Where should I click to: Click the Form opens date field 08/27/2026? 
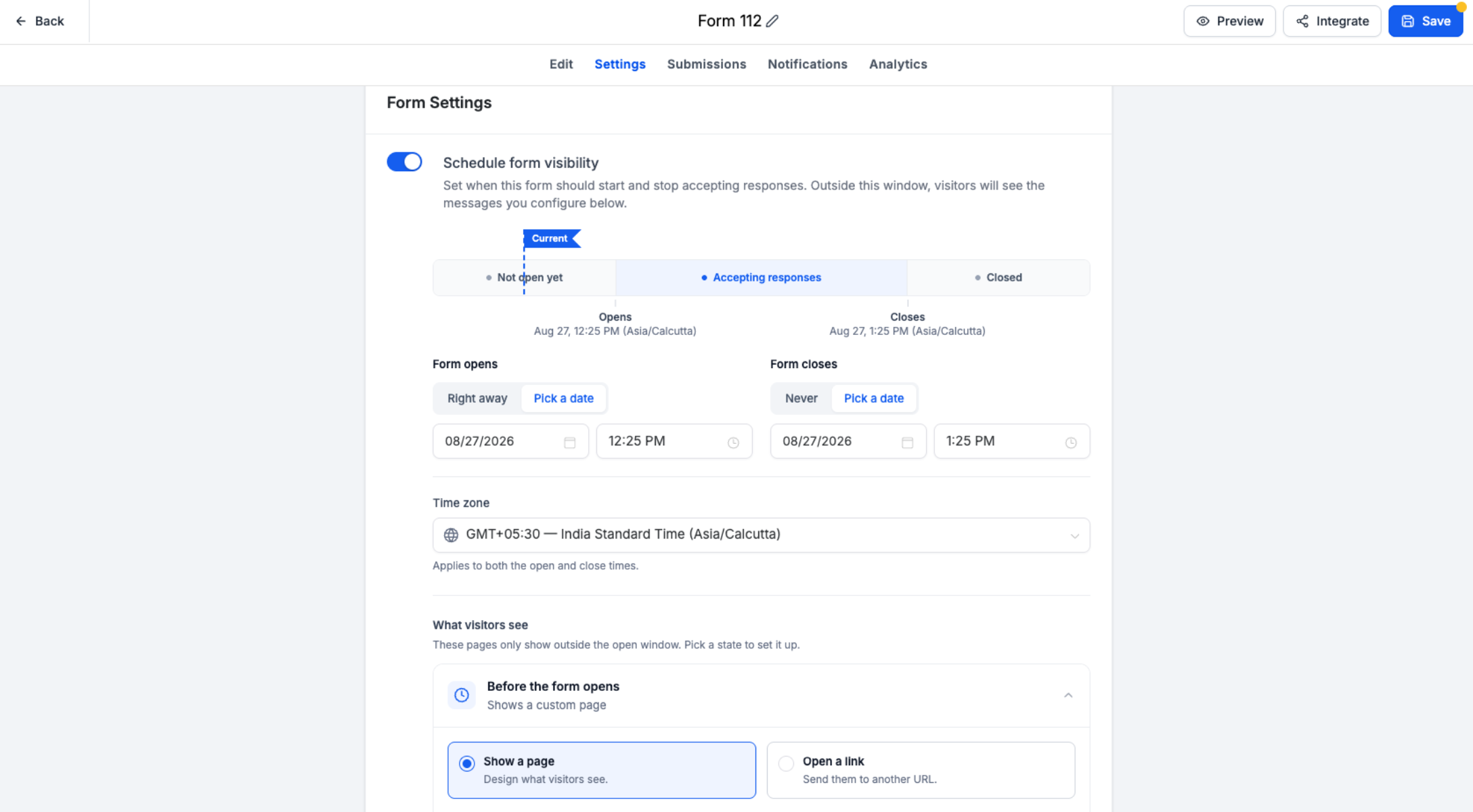pos(510,441)
